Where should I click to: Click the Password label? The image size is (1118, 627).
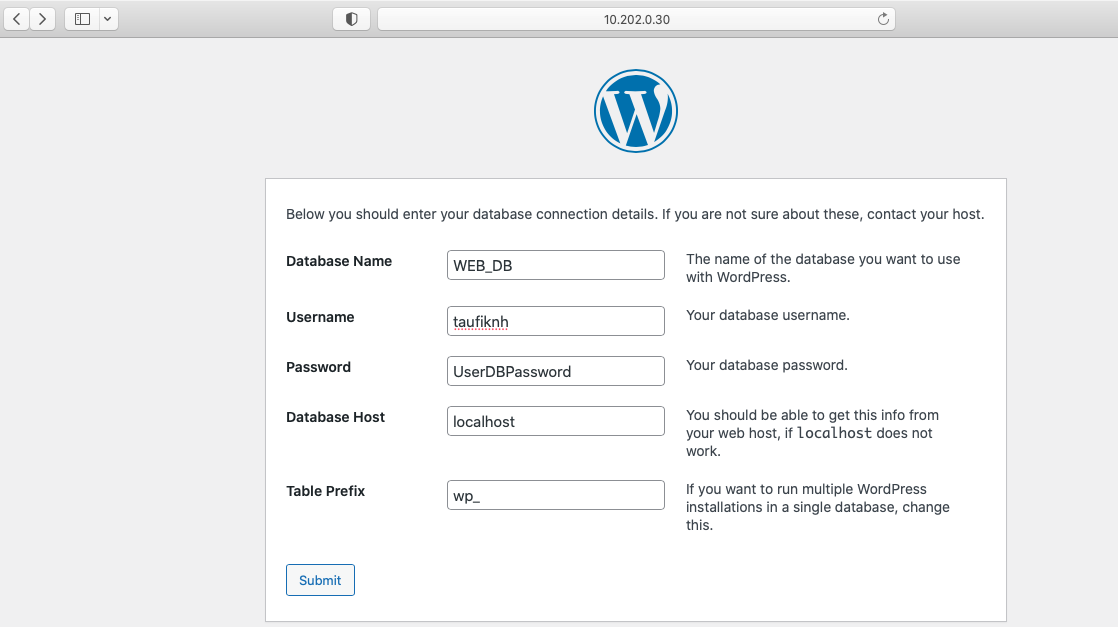pyautogui.click(x=318, y=367)
